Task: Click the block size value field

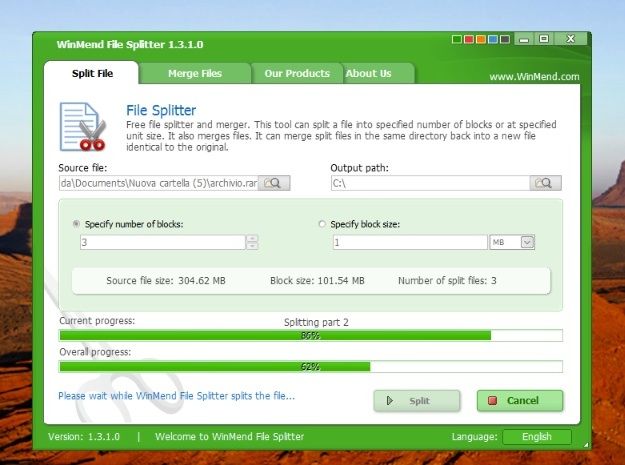Action: (x=410, y=242)
